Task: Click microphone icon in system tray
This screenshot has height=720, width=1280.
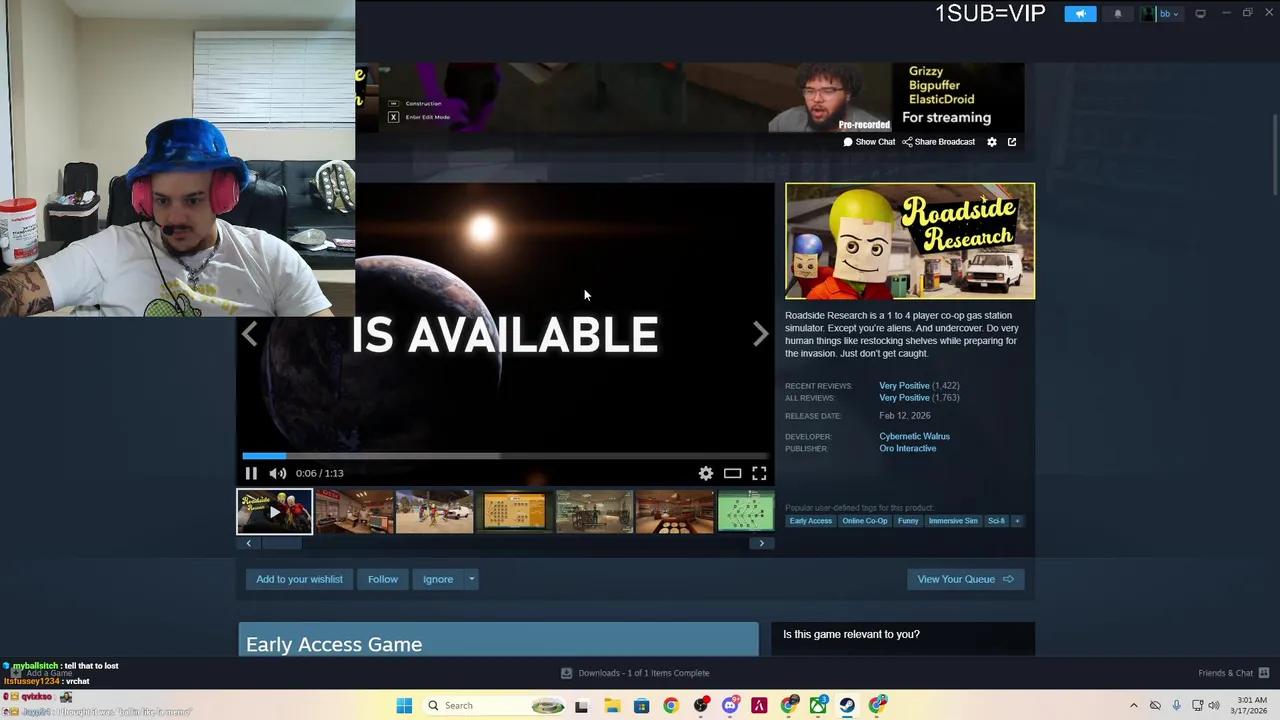Action: pyautogui.click(x=1176, y=706)
